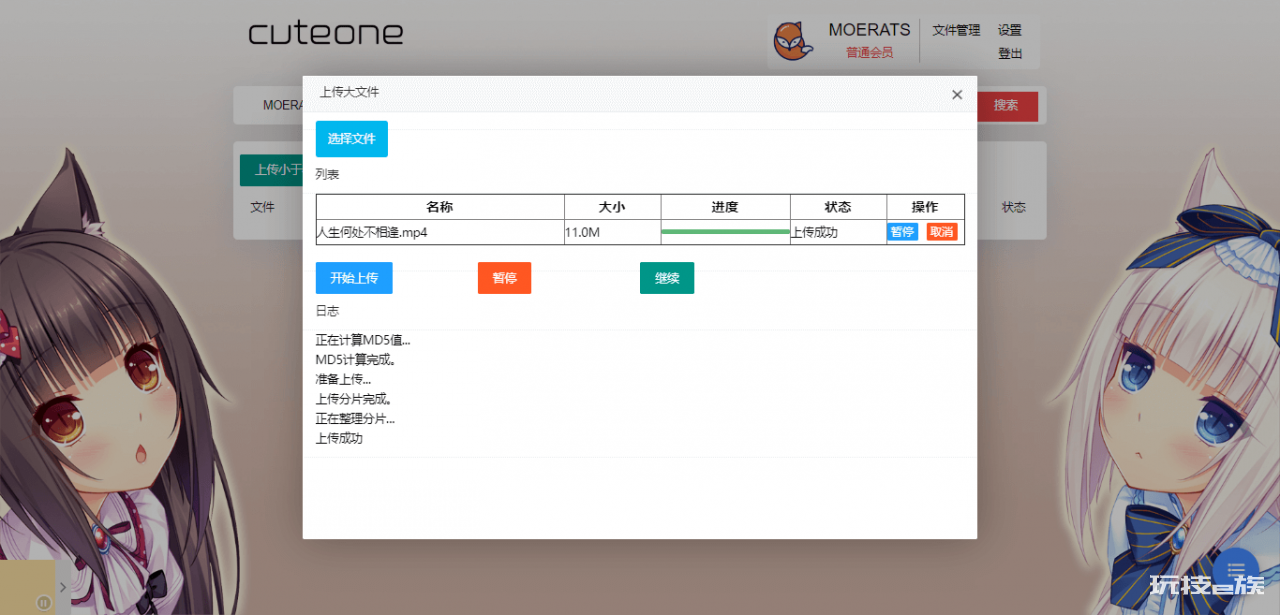
Task: Open the blue floating menu icon
Action: point(1236,572)
